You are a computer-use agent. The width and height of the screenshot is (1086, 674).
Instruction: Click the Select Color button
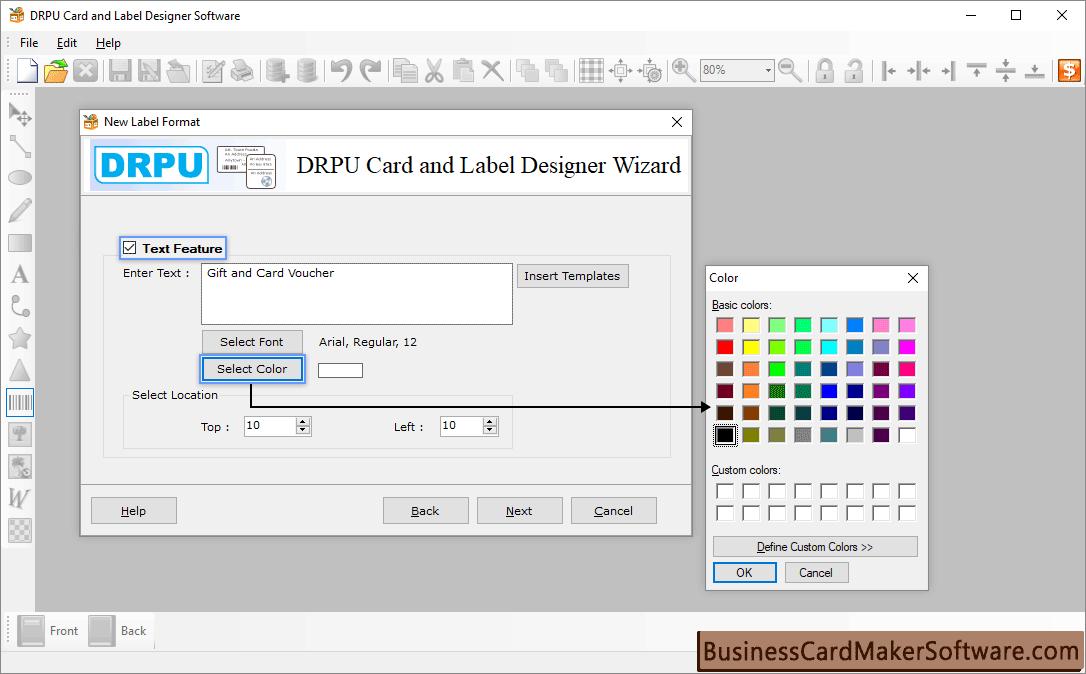tap(252, 369)
